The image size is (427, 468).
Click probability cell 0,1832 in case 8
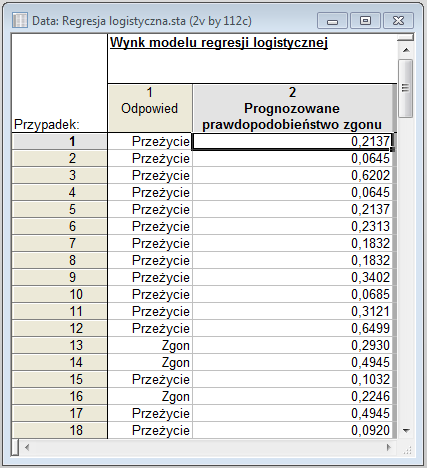click(x=292, y=260)
